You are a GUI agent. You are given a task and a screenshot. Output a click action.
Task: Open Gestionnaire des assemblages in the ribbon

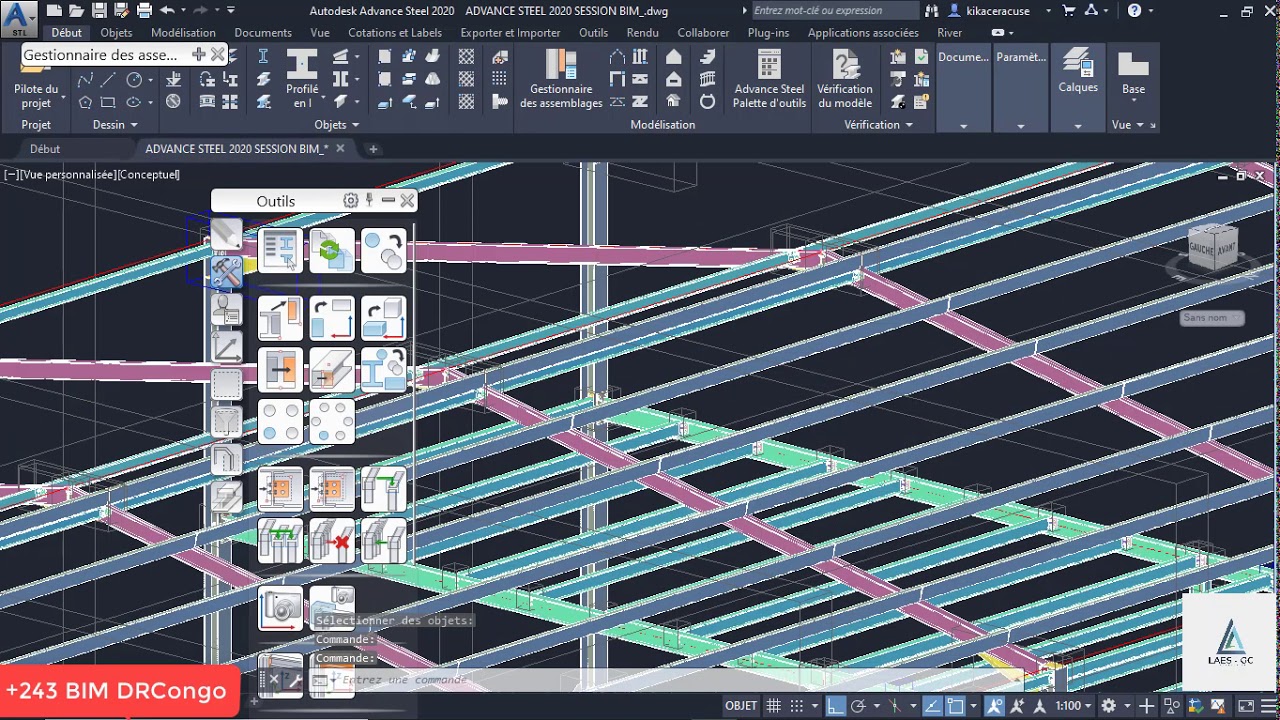pyautogui.click(x=561, y=79)
